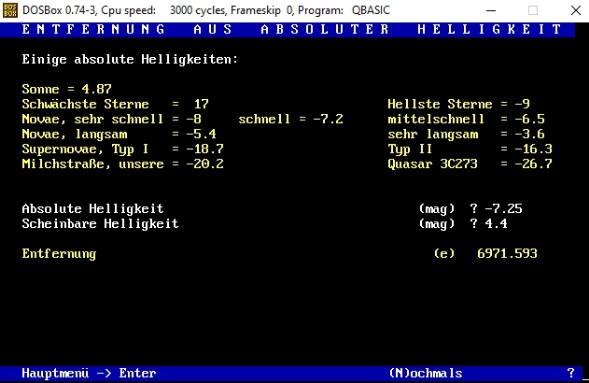Click 'sehr langsam' label
Image resolution: width=589 pixels, height=383 pixels.
(x=433, y=134)
